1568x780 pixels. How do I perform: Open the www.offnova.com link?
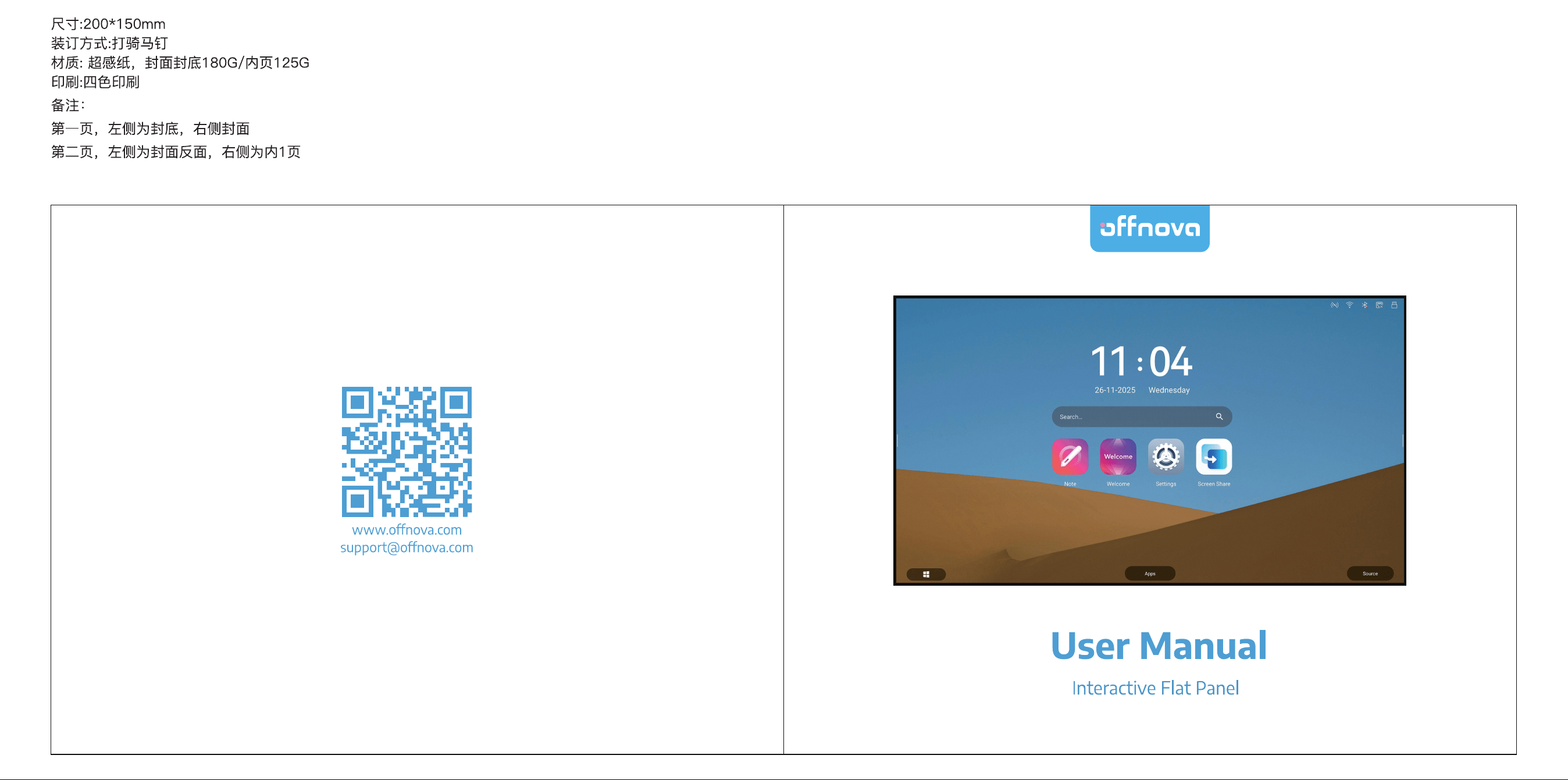(407, 530)
